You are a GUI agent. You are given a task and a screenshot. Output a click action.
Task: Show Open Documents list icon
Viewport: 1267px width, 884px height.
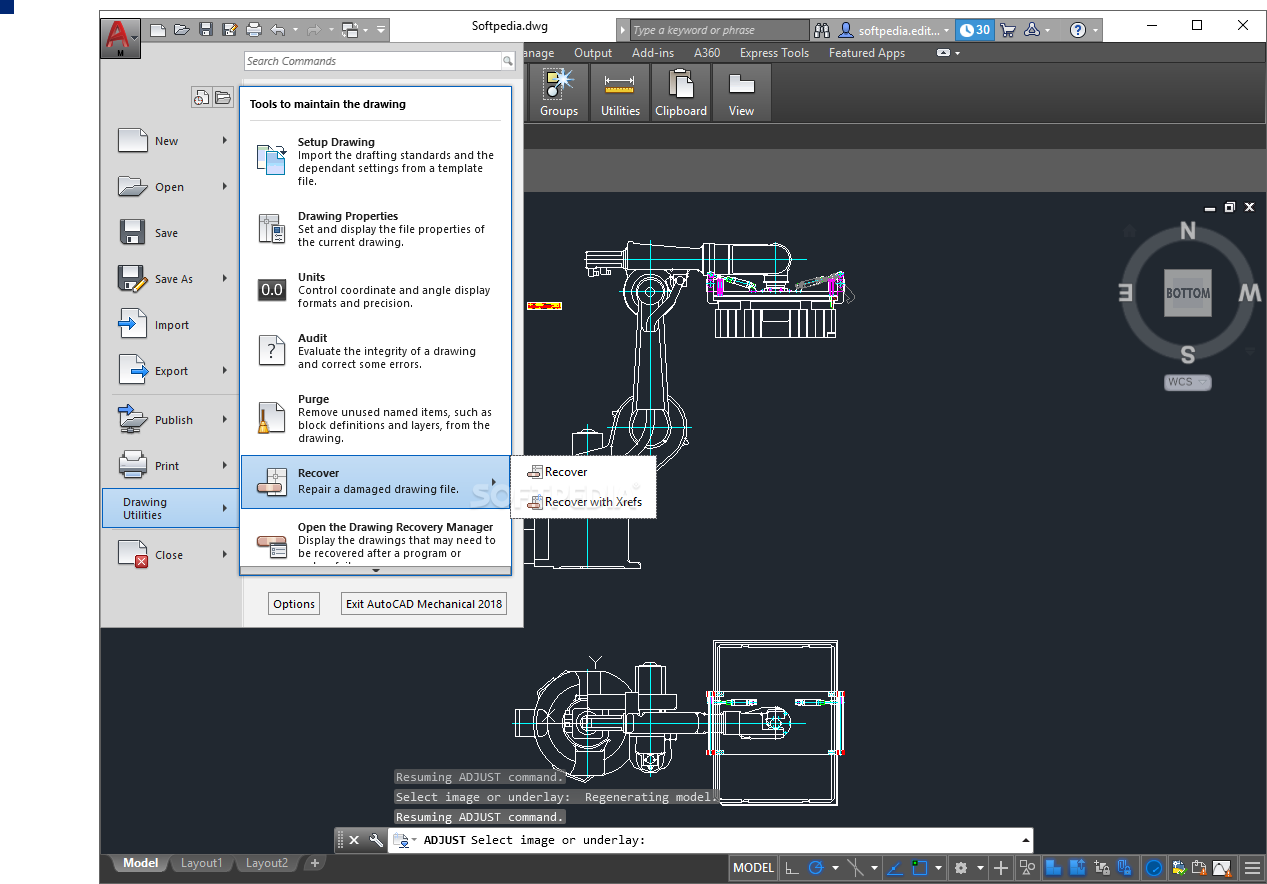click(x=221, y=97)
